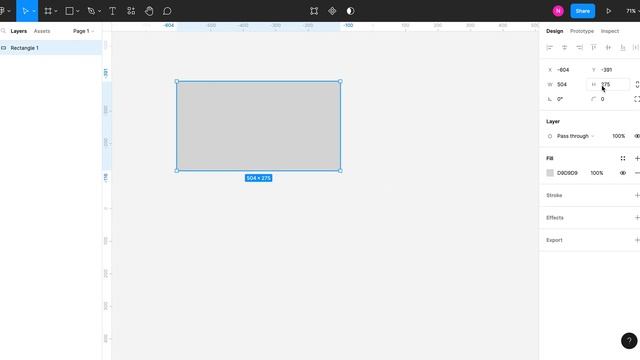This screenshot has width=640, height=360.
Task: Click the Effects section heading
Action: pyautogui.click(x=555, y=218)
